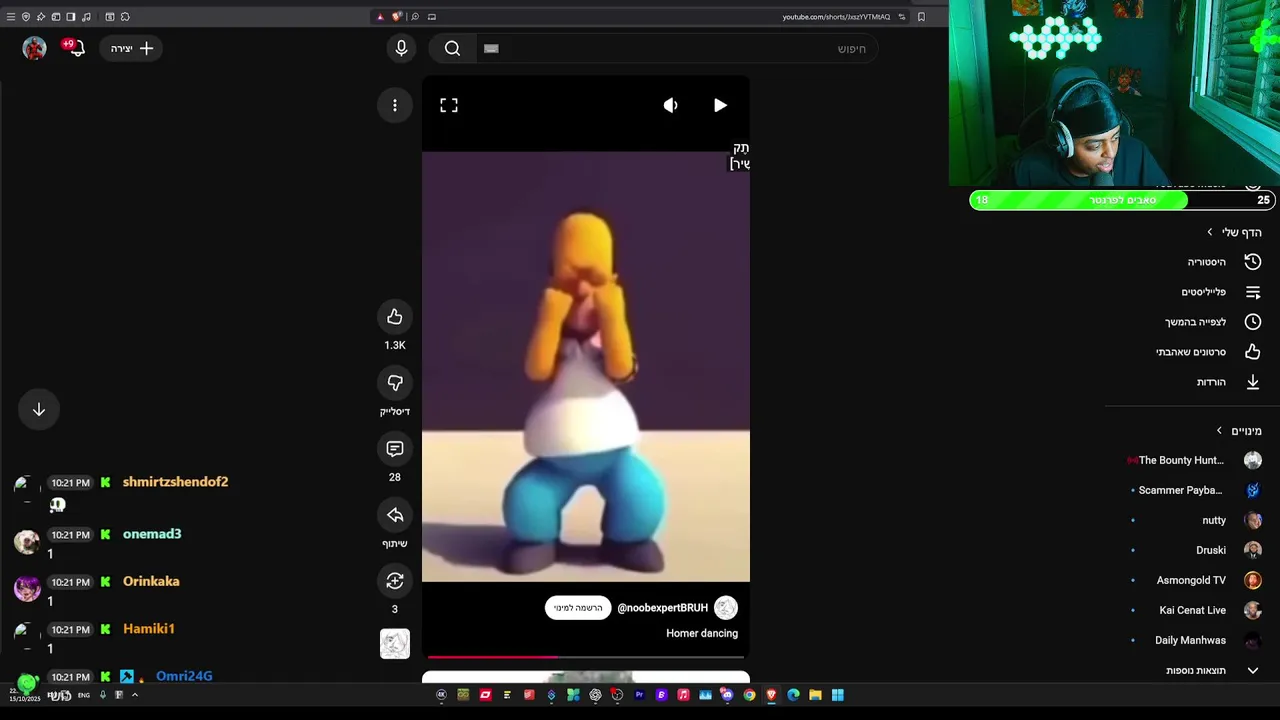Open the comments with 28 count
Screen dimensions: 1280x720
395,449
